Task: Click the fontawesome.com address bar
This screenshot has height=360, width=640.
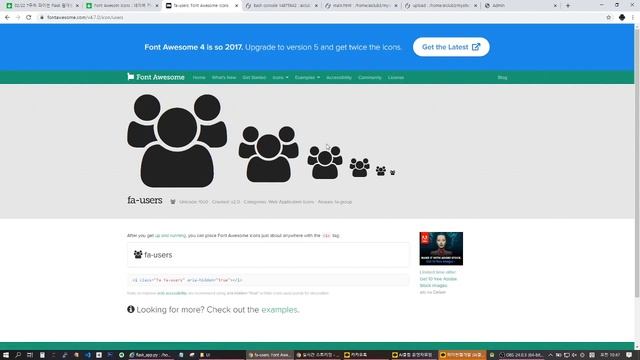Action: point(322,18)
